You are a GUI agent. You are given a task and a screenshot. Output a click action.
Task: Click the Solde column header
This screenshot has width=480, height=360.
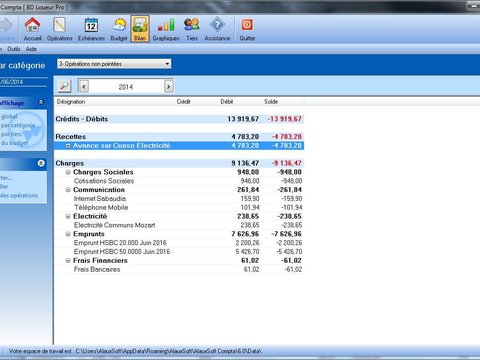point(271,102)
